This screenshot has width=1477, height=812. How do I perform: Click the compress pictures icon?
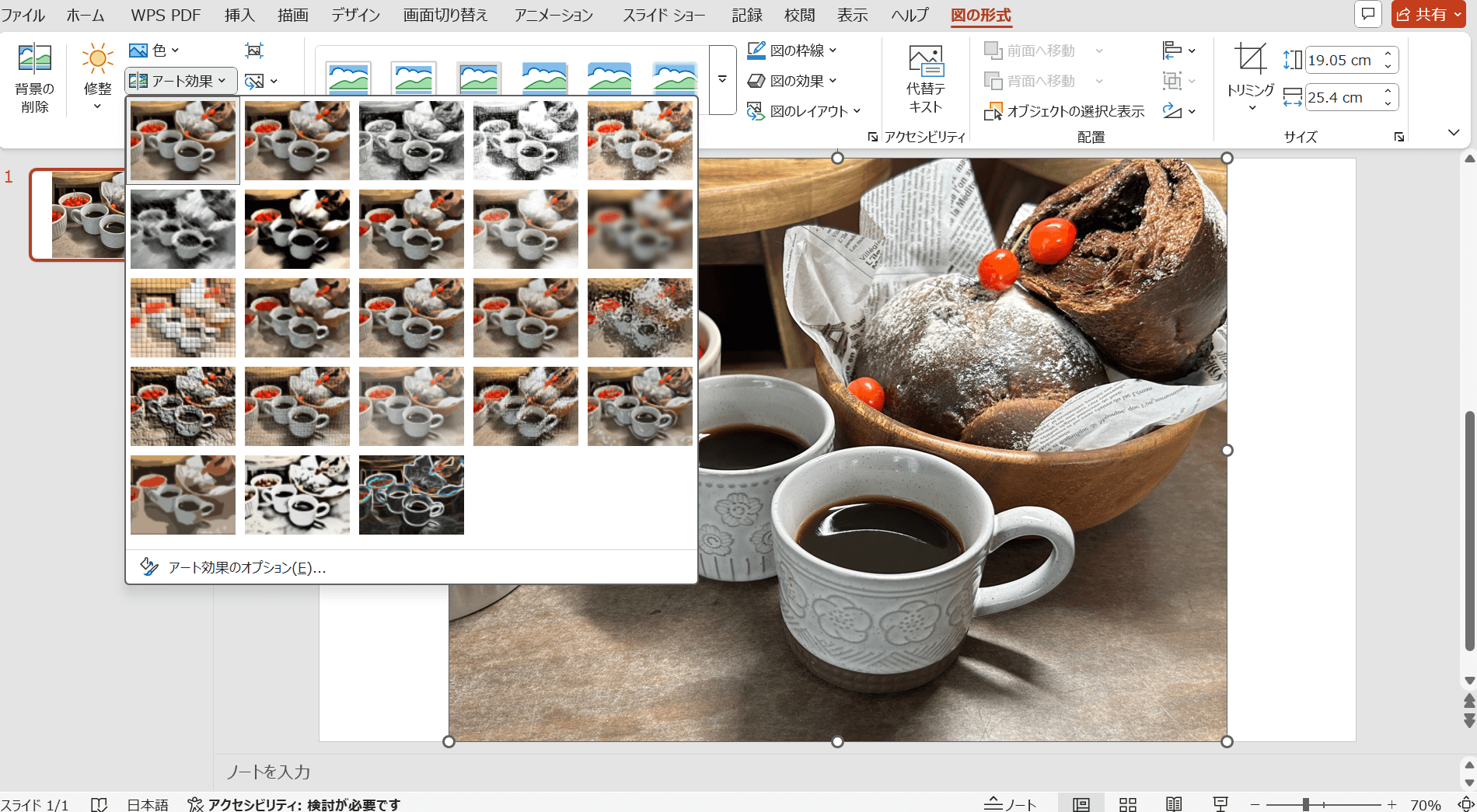click(x=254, y=51)
